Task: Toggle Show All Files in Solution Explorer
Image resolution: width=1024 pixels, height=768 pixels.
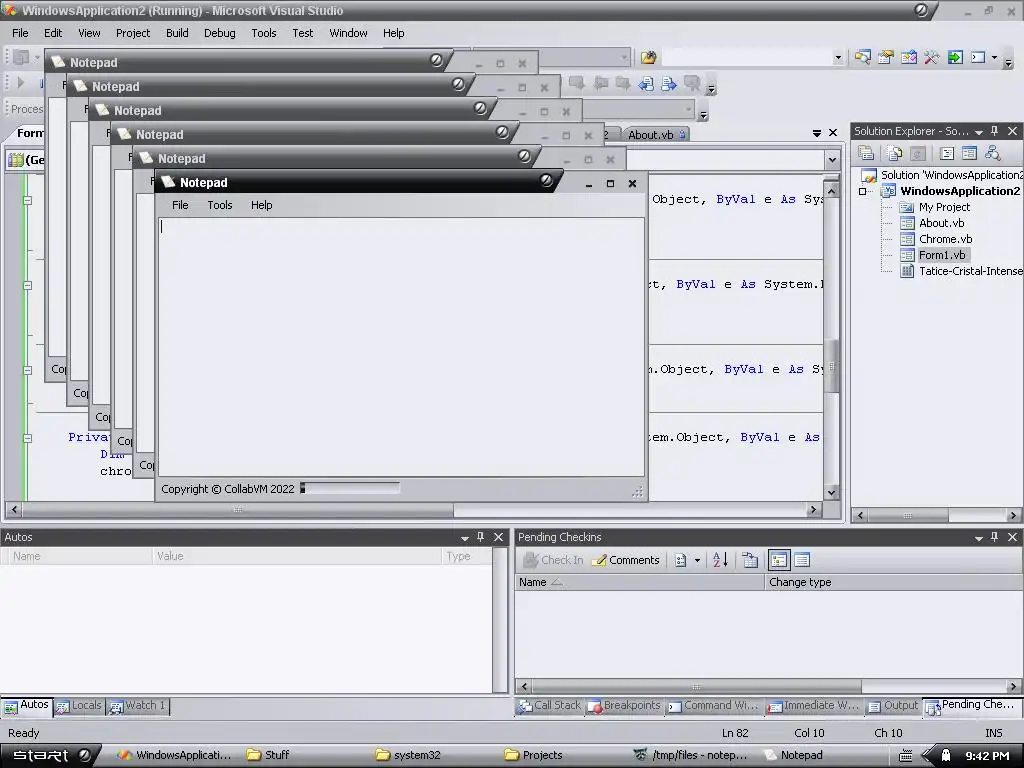Action: click(895, 153)
